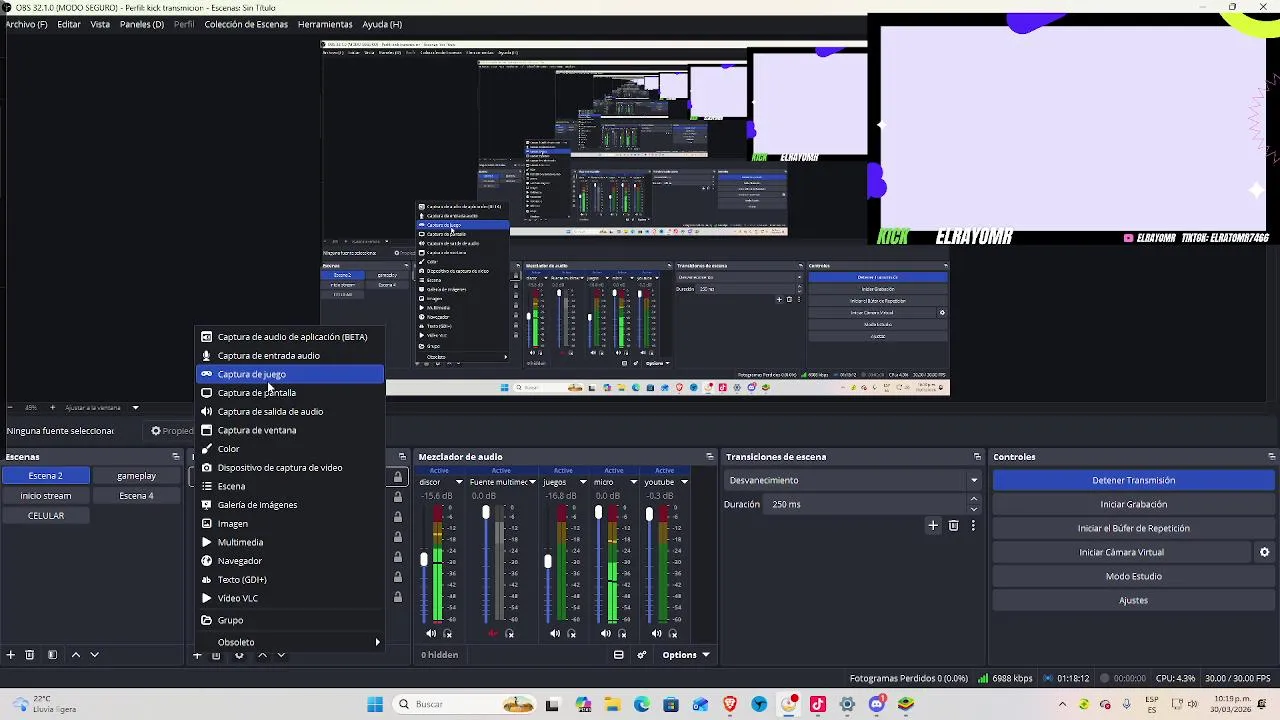
Task: Expand the Obsoleto submenu
Action: 289,642
